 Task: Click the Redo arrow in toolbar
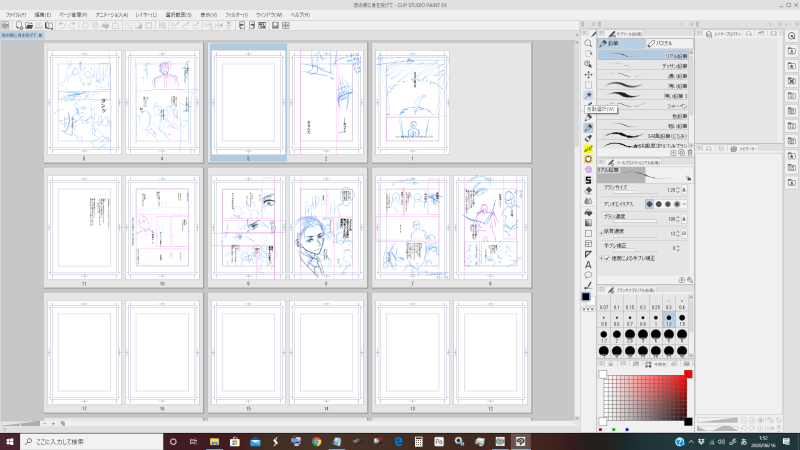coord(72,25)
